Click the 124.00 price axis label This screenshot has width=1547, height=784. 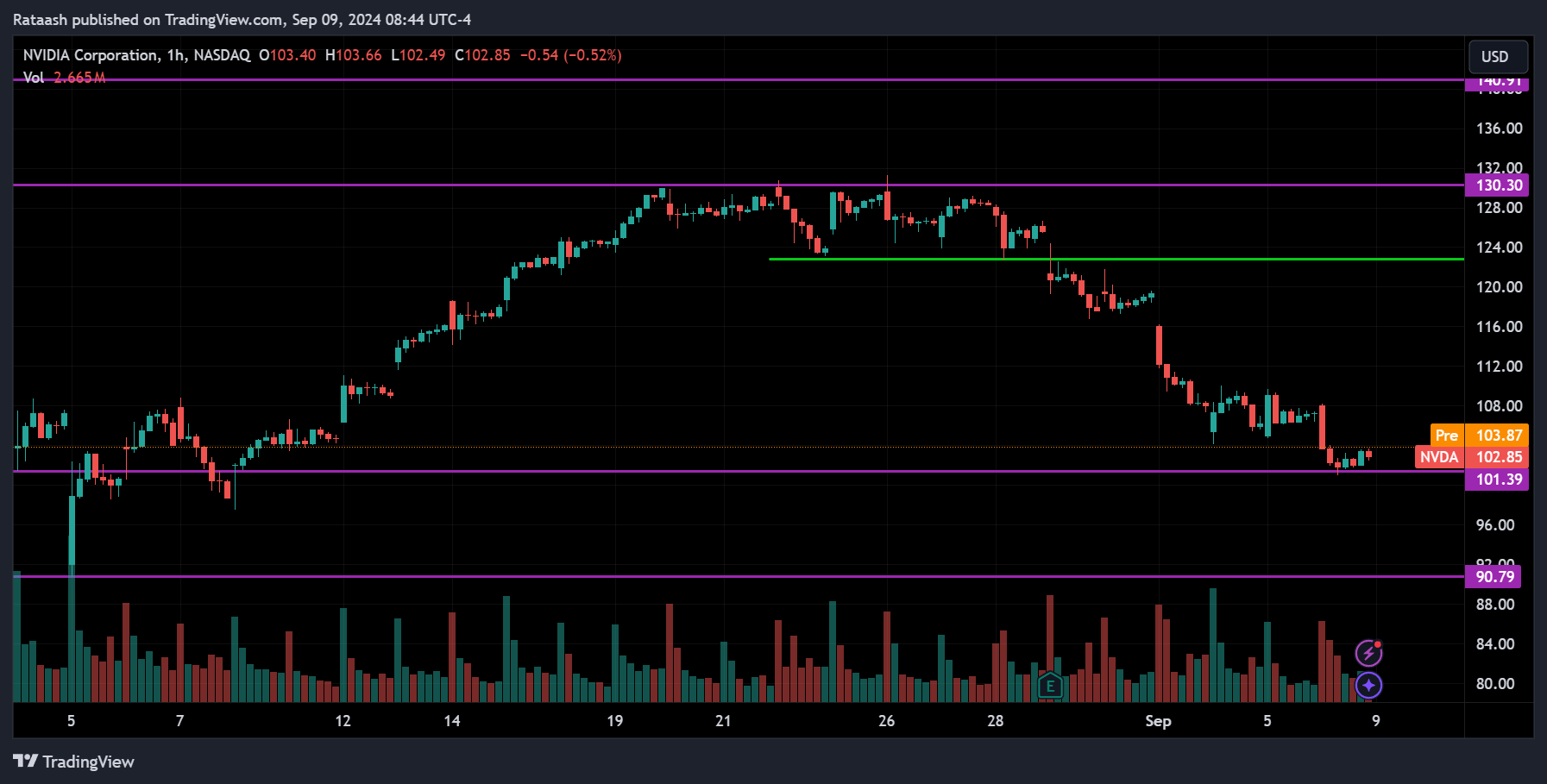pyautogui.click(x=1499, y=248)
